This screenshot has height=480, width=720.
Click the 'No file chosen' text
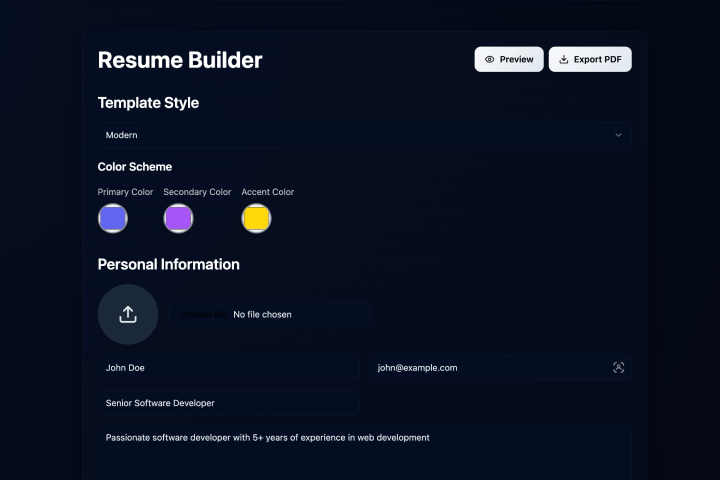coord(263,314)
